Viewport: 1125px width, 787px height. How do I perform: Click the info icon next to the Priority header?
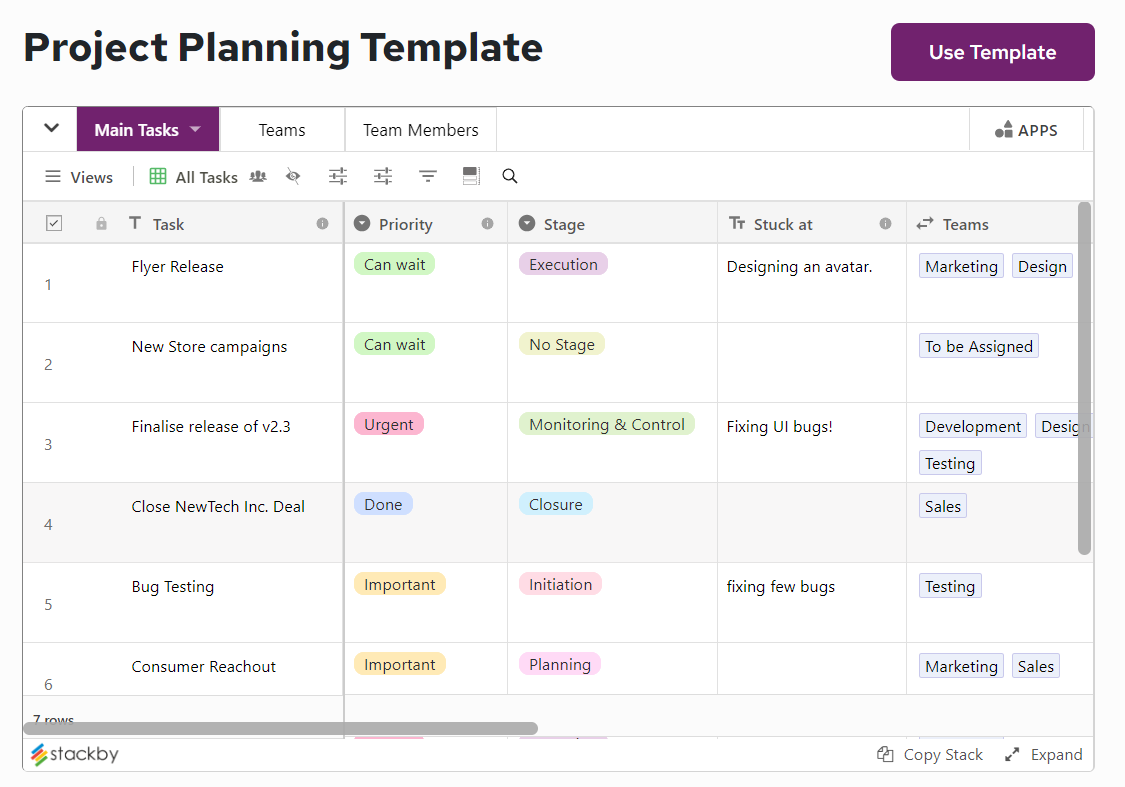click(489, 223)
